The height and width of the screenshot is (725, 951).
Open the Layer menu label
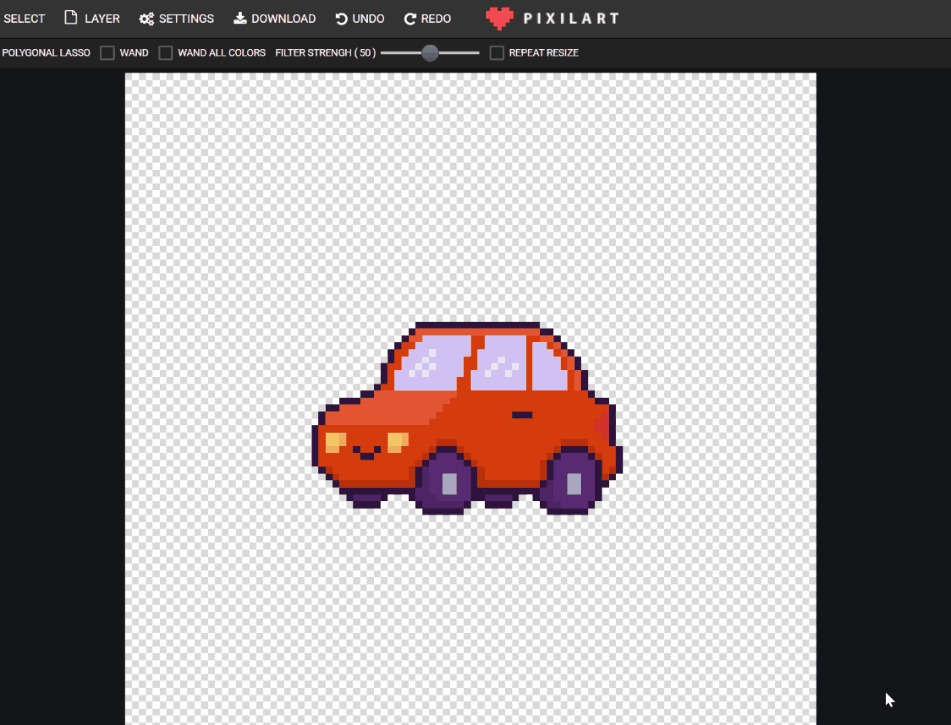pyautogui.click(x=102, y=19)
